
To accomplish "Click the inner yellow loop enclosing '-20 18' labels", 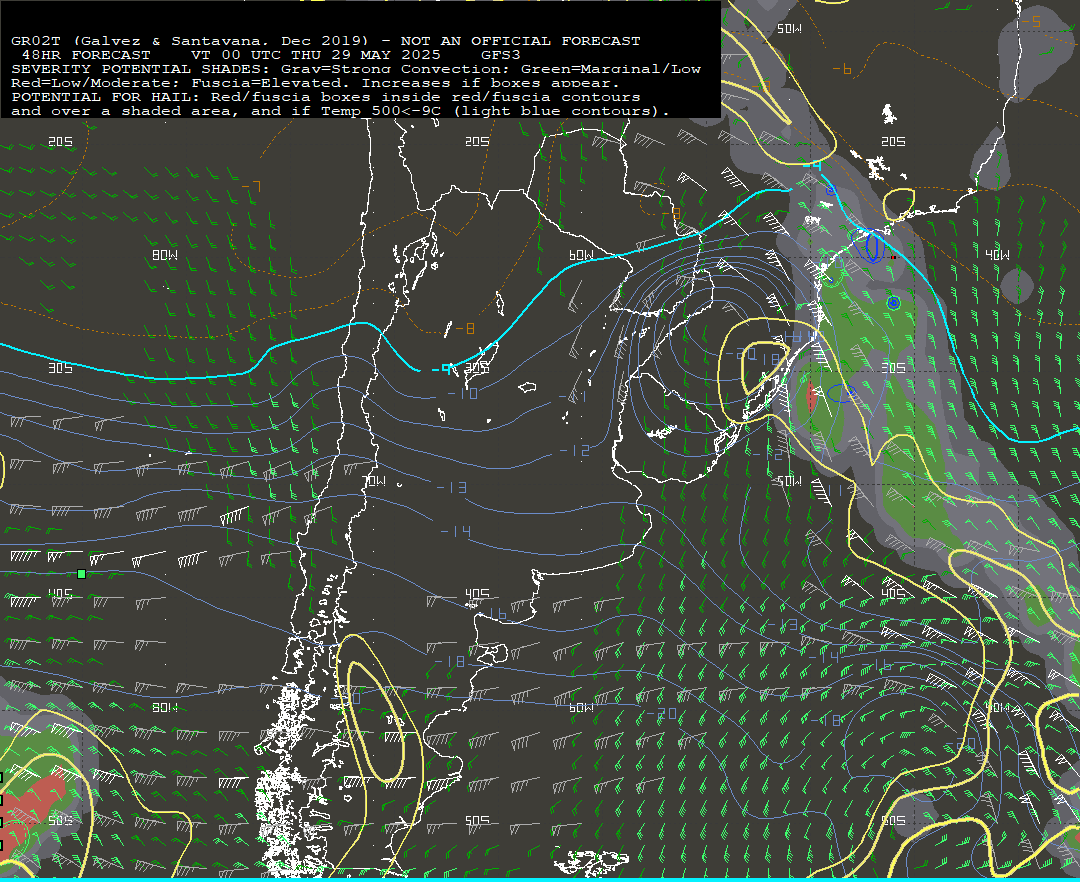I will 764,368.
